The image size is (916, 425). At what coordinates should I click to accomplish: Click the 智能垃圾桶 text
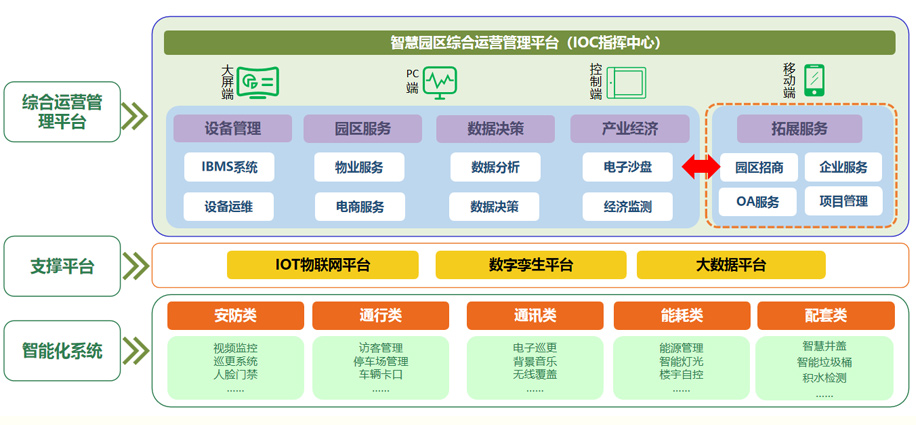pos(824,362)
